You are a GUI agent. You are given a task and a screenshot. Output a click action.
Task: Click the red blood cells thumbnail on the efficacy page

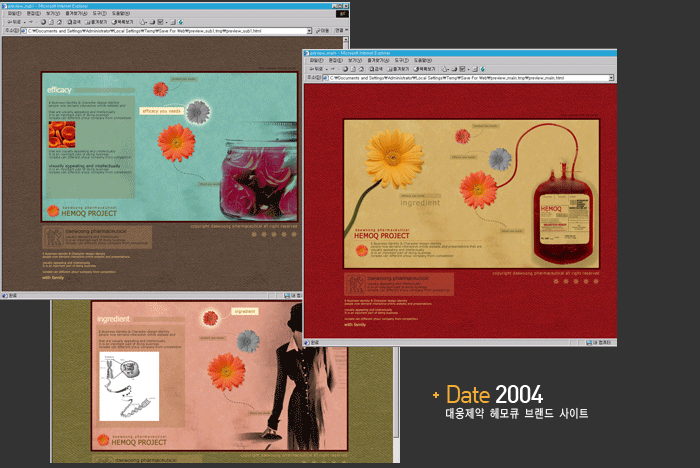[x=62, y=135]
